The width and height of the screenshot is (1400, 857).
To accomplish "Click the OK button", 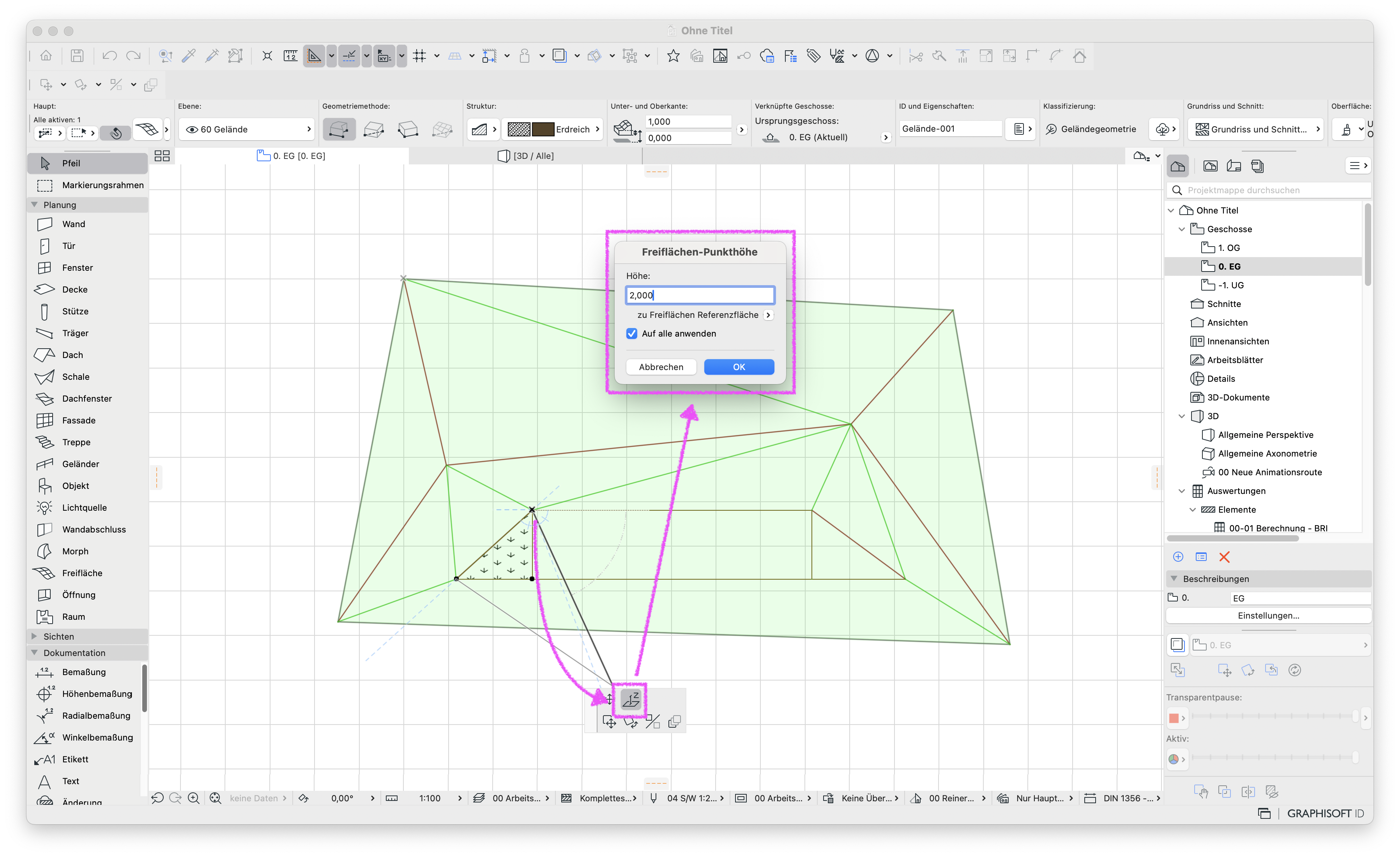I will (739, 367).
